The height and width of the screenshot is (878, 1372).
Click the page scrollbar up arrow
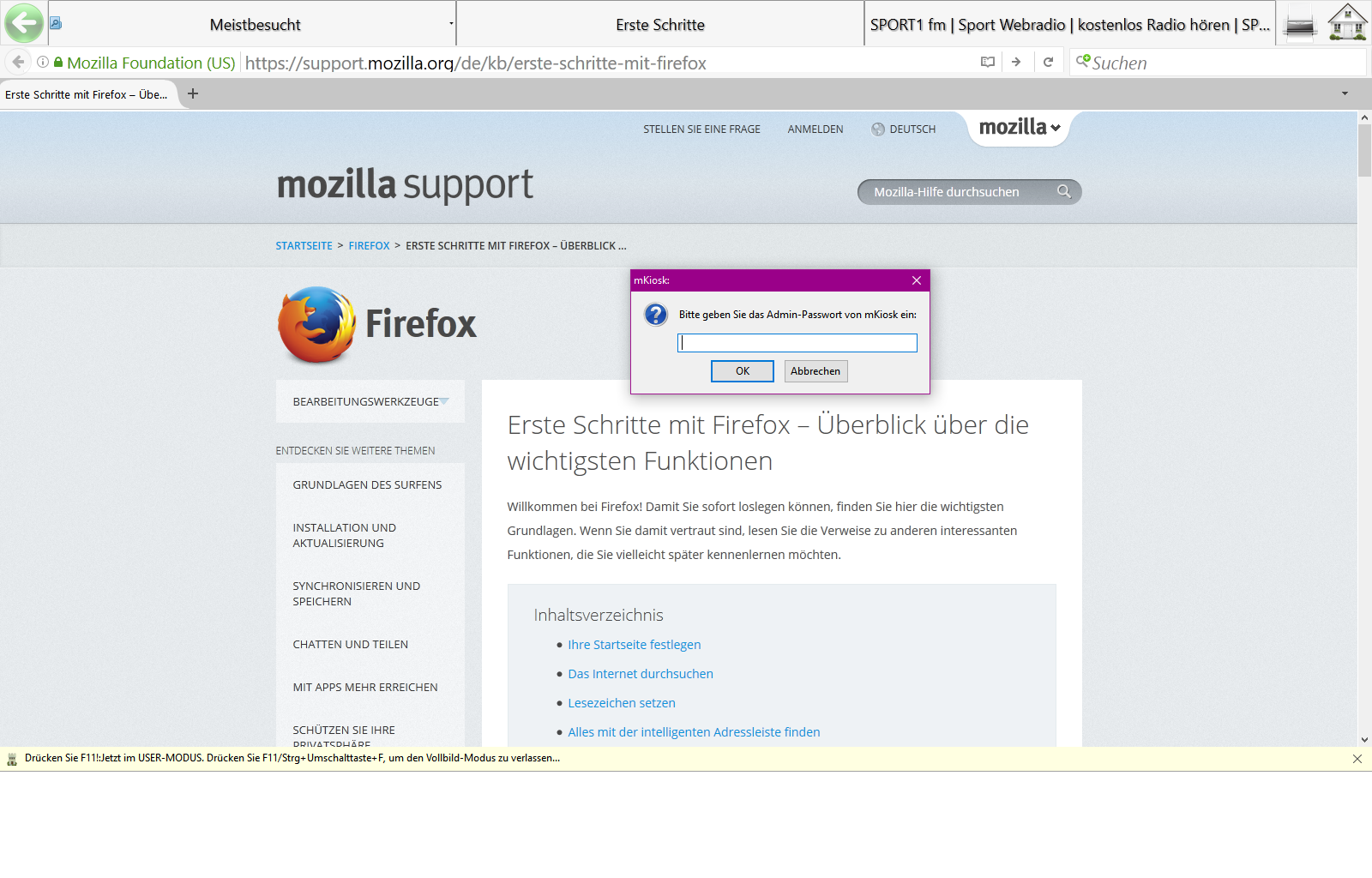[1364, 117]
